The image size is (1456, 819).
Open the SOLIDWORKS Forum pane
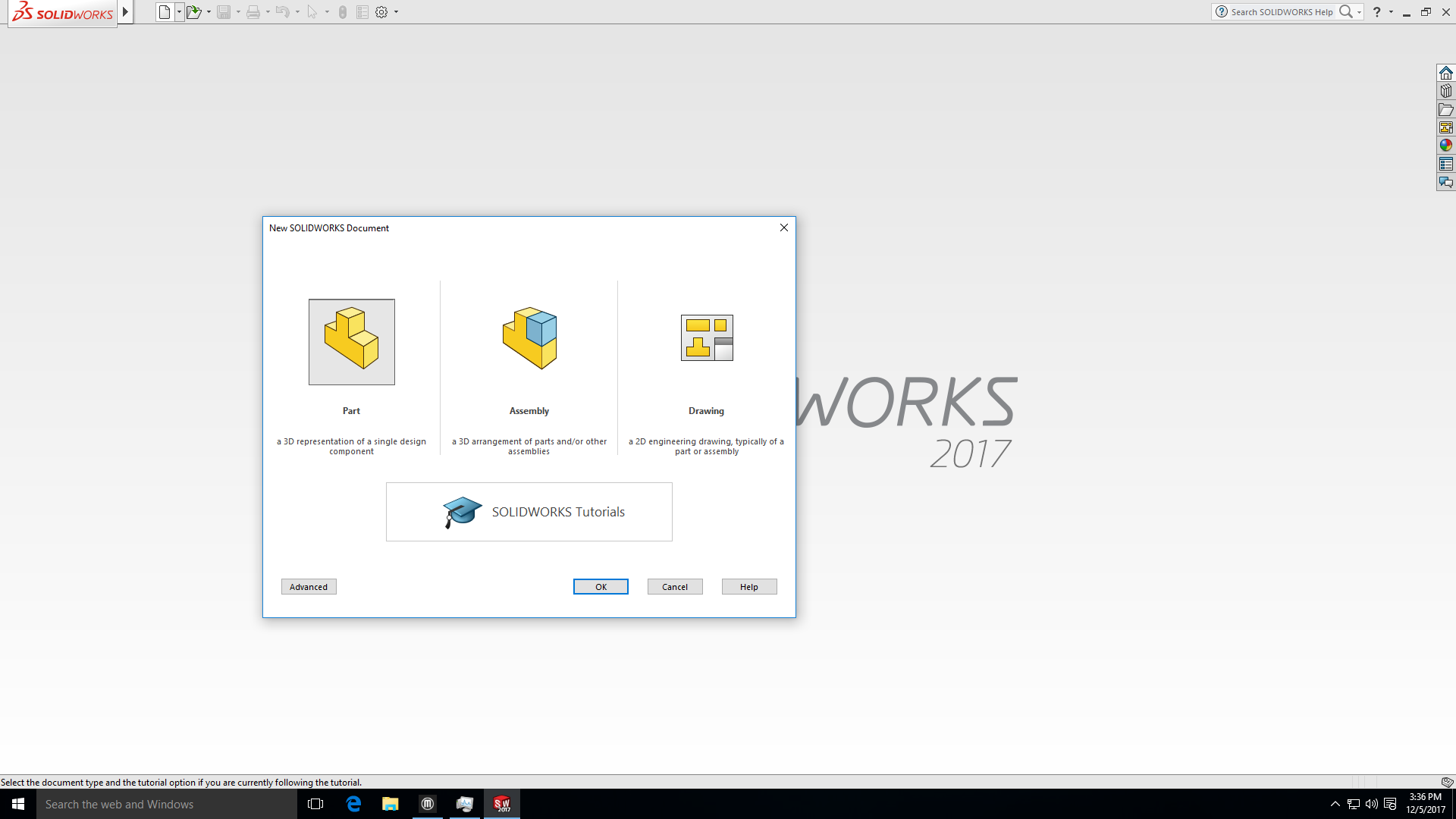click(x=1446, y=182)
